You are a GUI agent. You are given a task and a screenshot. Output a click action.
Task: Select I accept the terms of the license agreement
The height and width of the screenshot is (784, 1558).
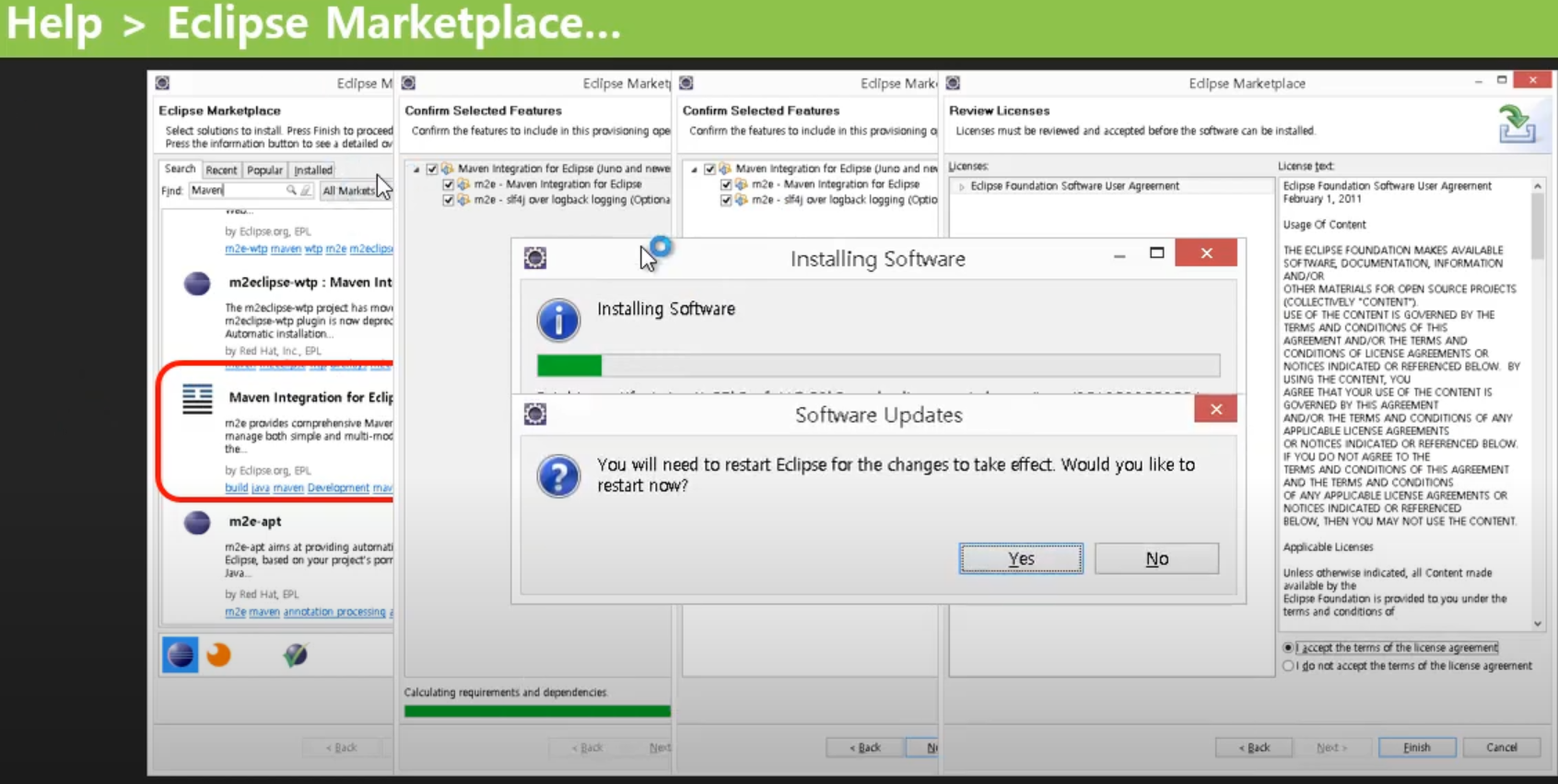point(1289,648)
